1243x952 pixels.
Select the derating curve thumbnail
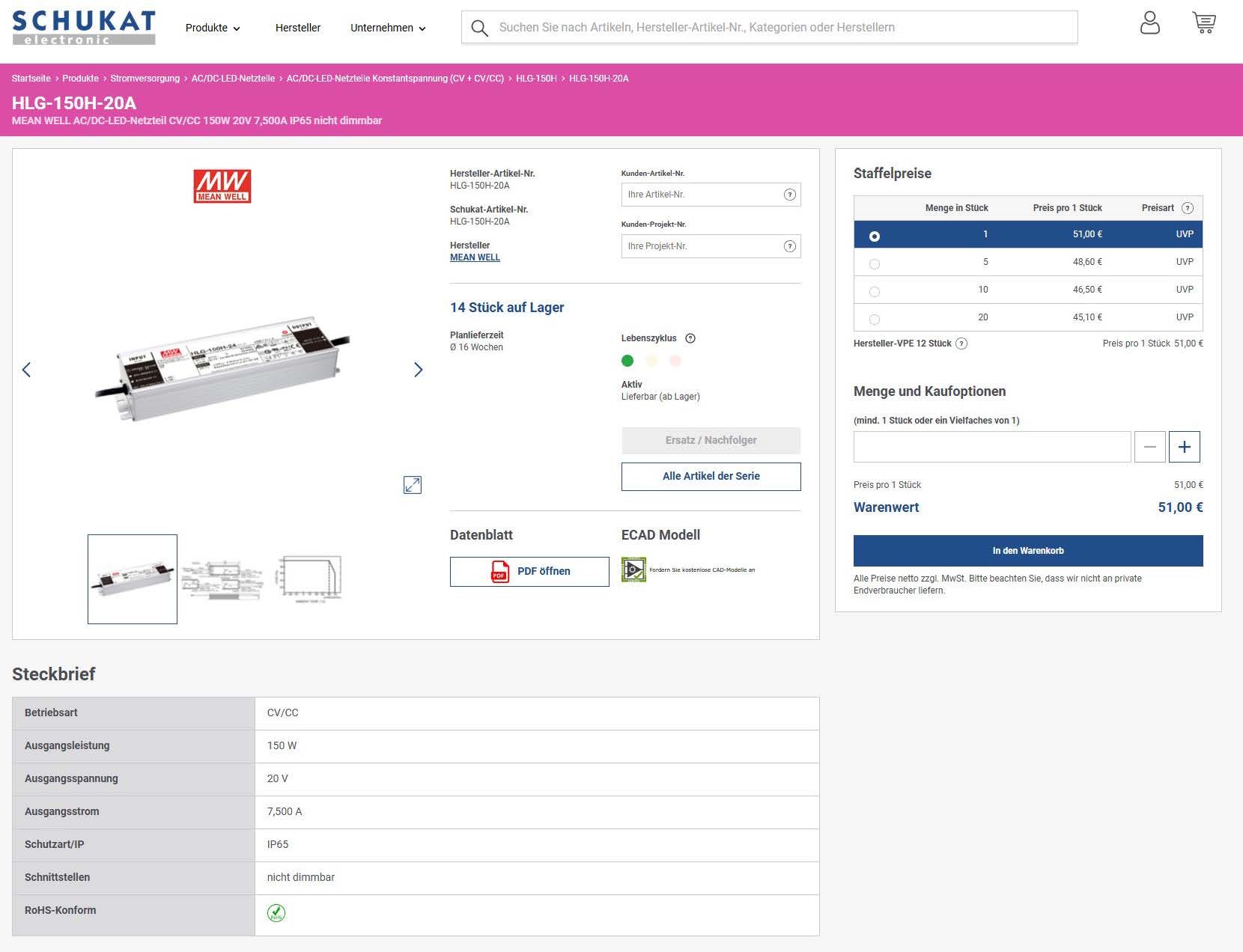(310, 579)
